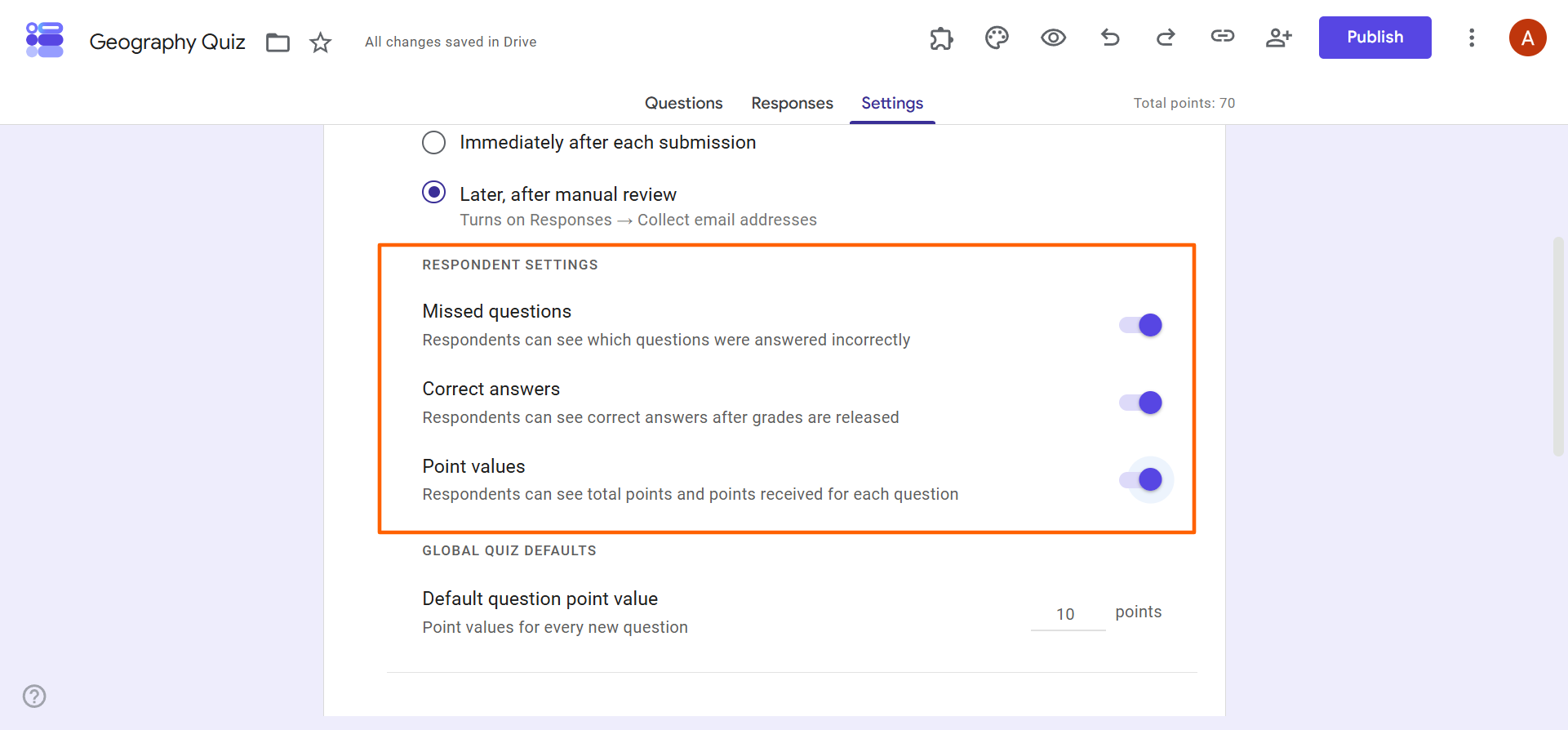
Task: Select Later, after manual review
Action: [433, 193]
